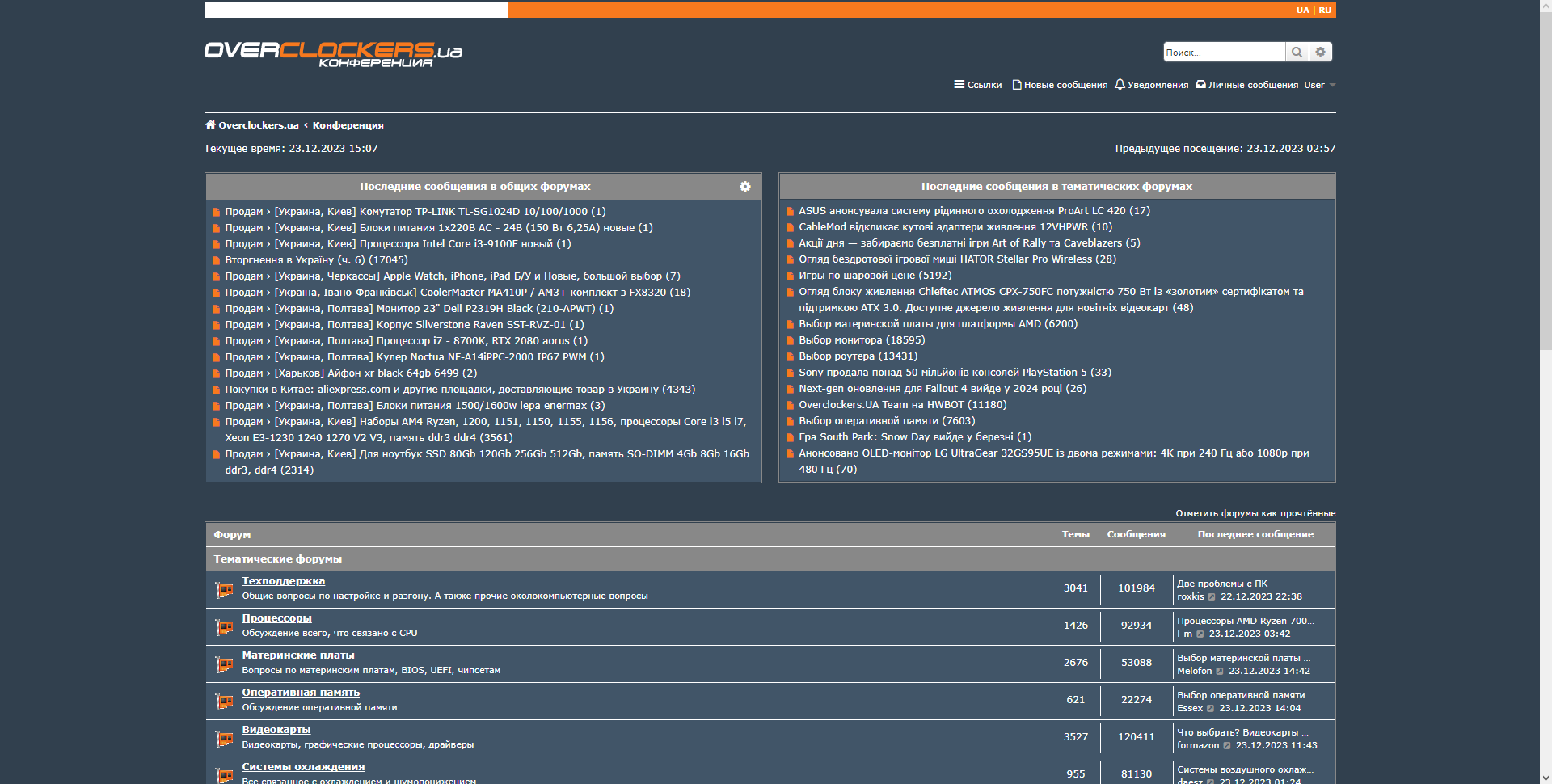This screenshot has width=1552, height=784.
Task: Click inside the Поиск search field
Action: point(1225,52)
